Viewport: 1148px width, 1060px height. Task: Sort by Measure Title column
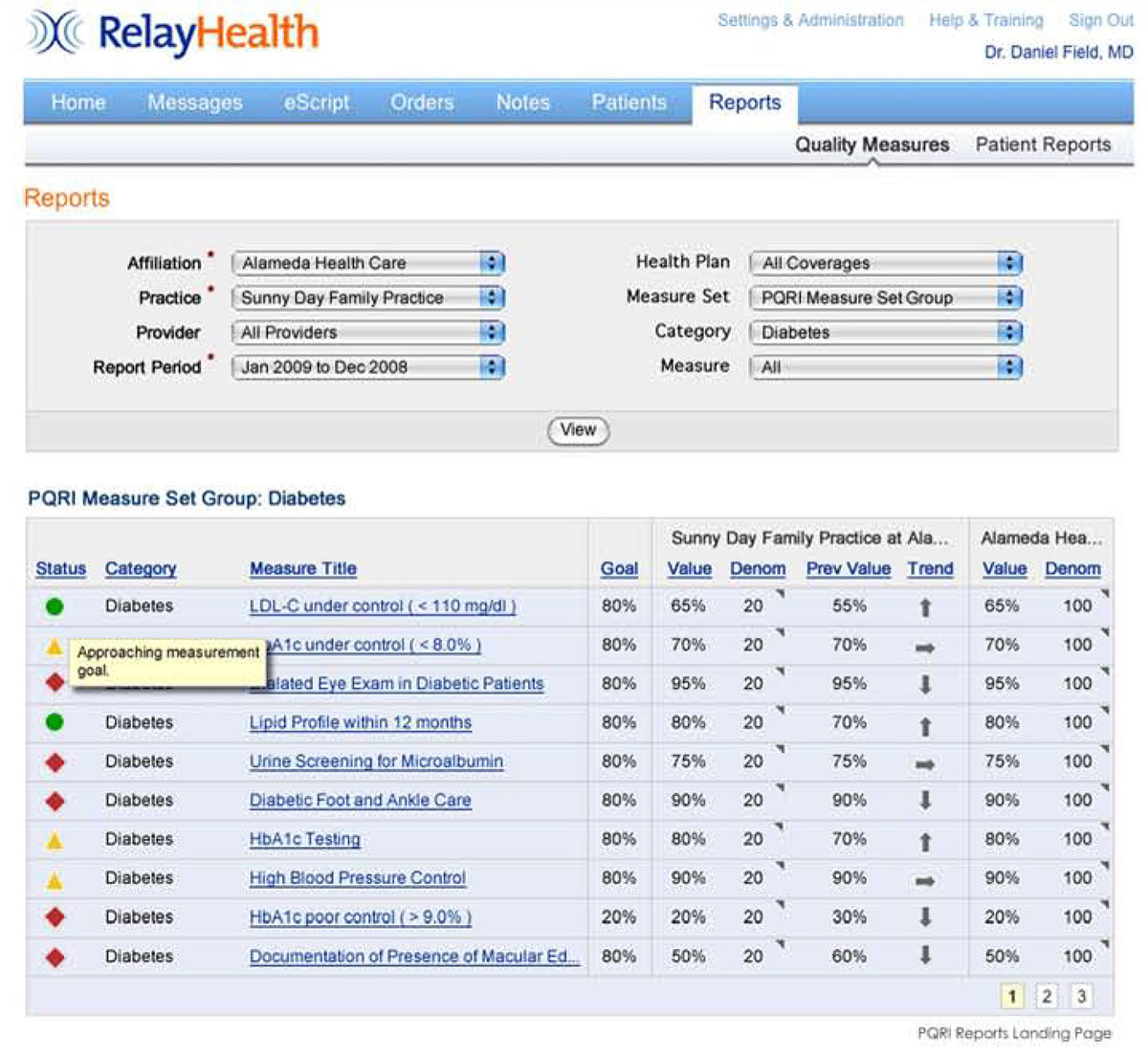pyautogui.click(x=303, y=568)
